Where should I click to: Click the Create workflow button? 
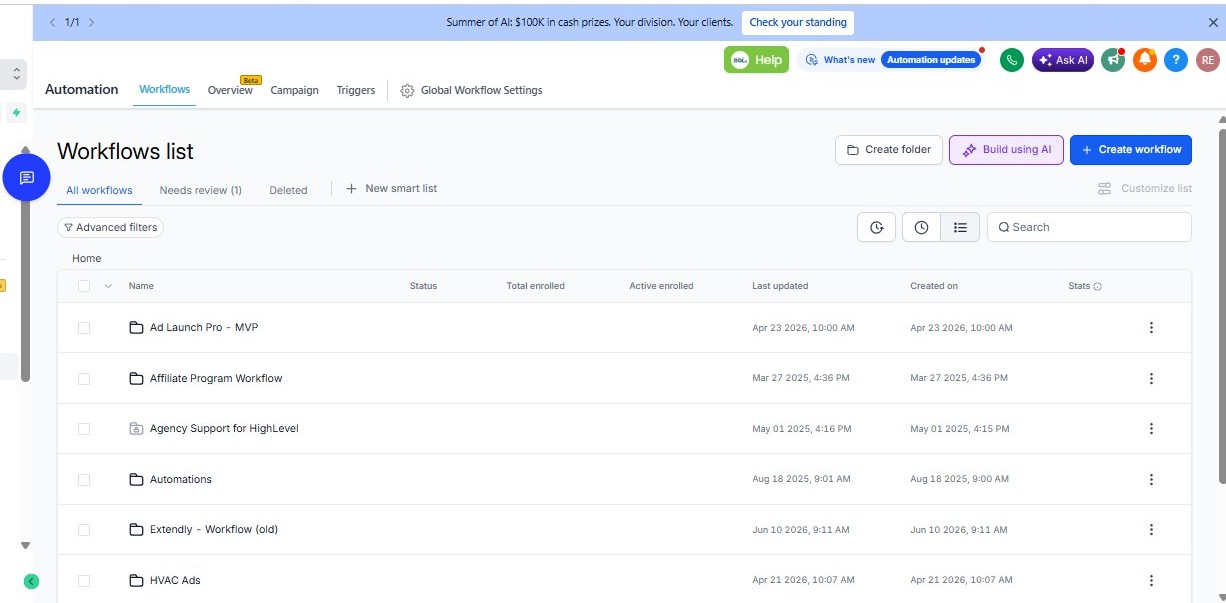[1131, 150]
